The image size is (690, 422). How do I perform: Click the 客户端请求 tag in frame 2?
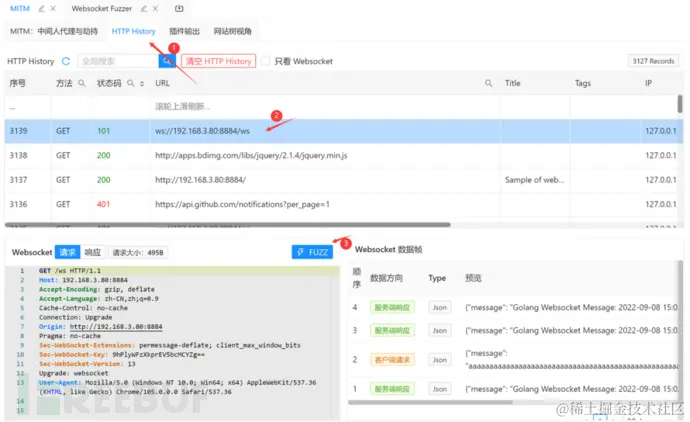coord(392,360)
